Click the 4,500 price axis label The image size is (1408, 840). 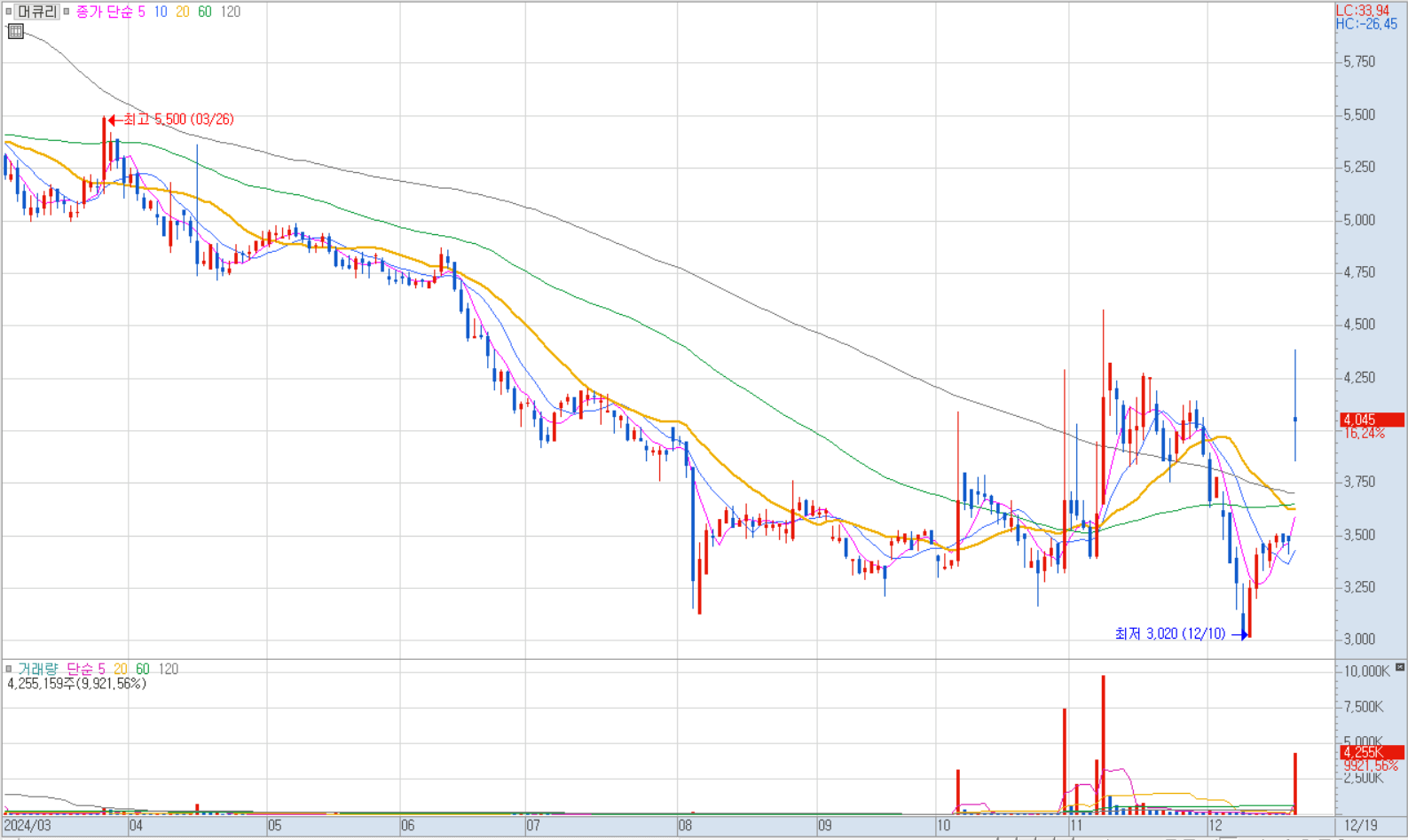tap(1359, 325)
